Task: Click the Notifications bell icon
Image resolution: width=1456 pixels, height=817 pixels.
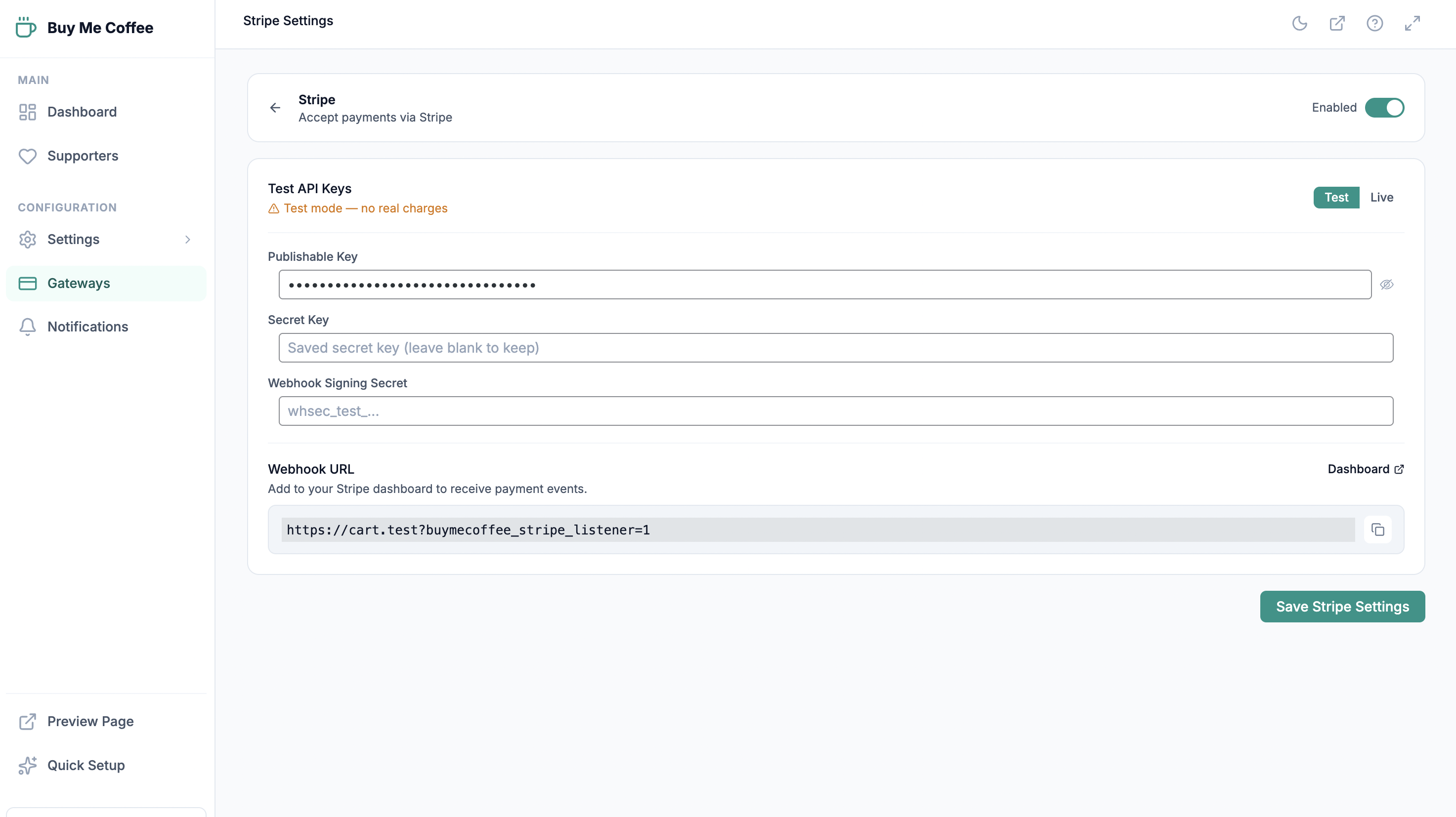Action: (x=27, y=327)
